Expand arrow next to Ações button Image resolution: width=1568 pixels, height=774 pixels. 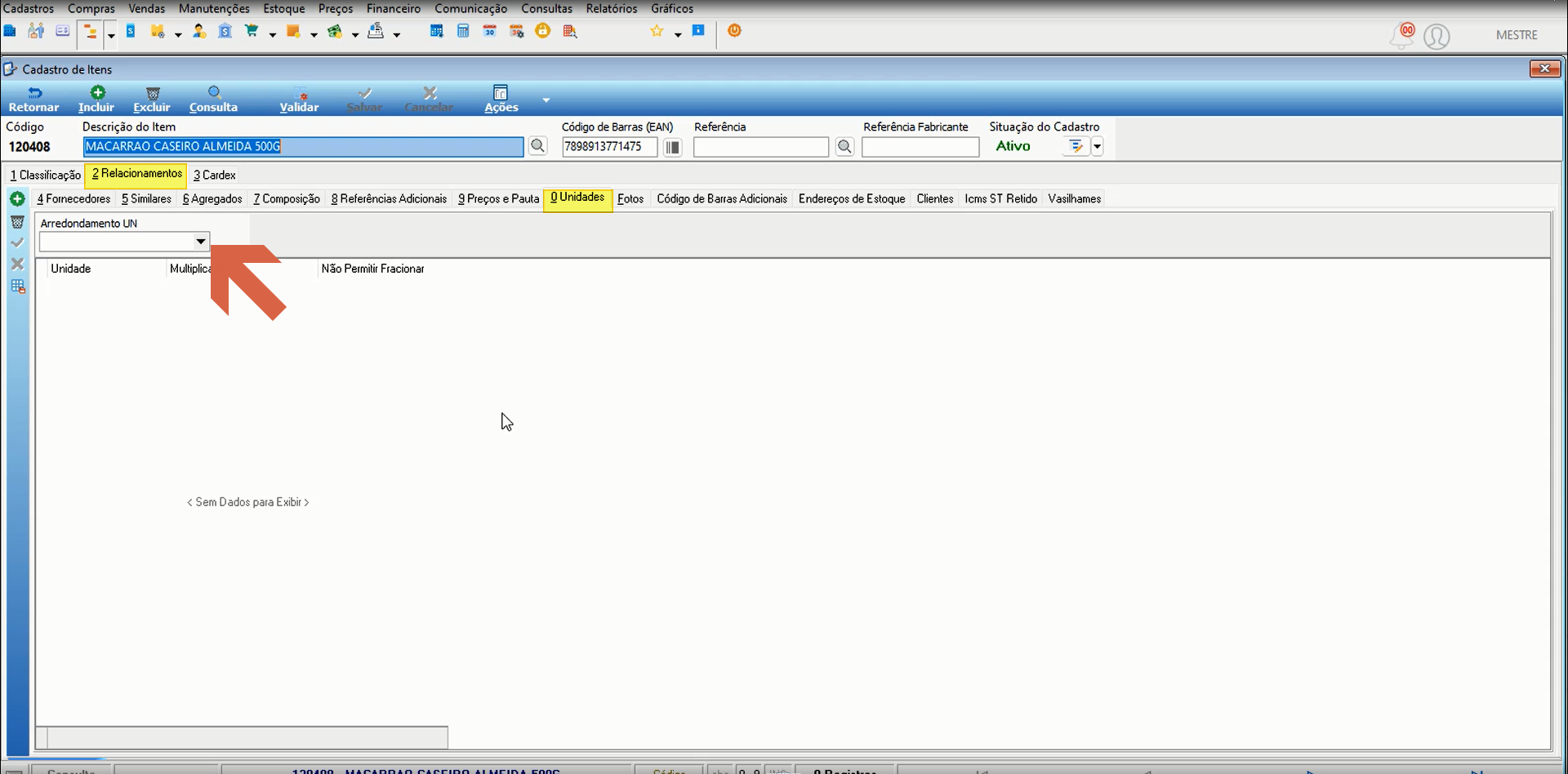tap(546, 100)
